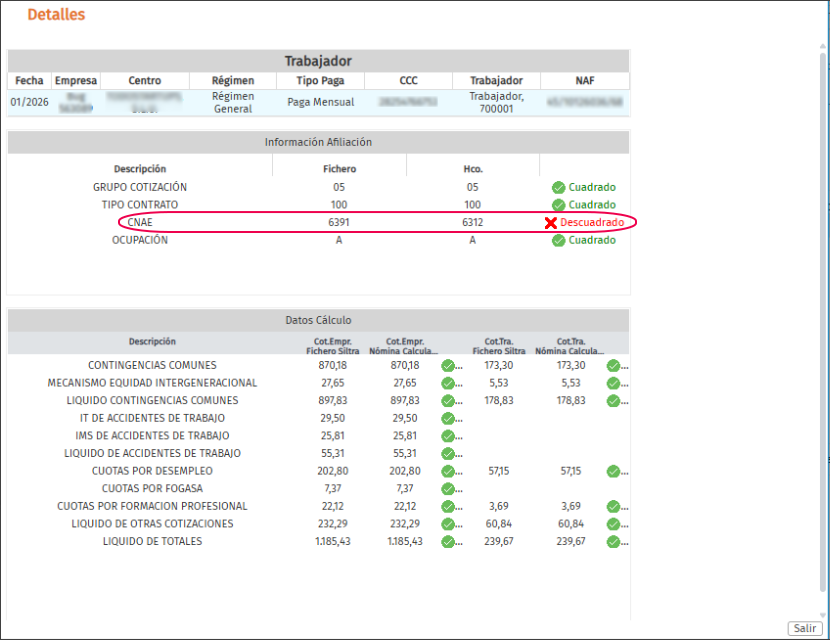The image size is (830, 640).
Task: Click worker check icon for LIQUIDO CONTINGENCIAS COMUNES
Action: pos(614,401)
